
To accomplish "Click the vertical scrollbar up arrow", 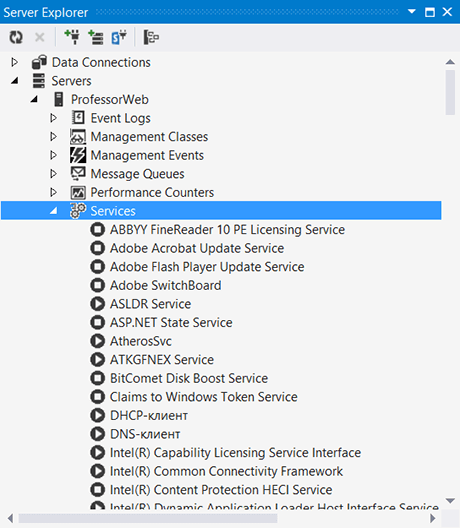I will (x=450, y=62).
